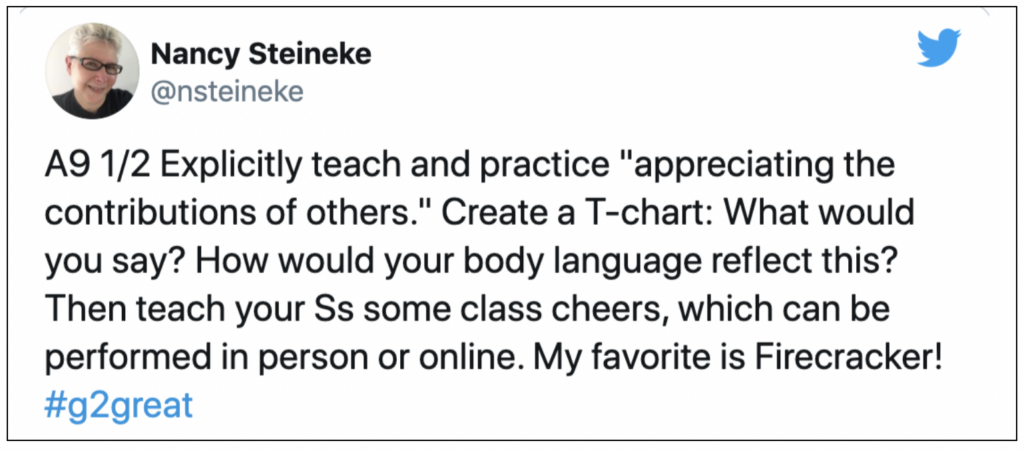Screen dimensions: 1024x451
Task: Open Nancy Steineke's profile photo
Action: tap(91, 70)
